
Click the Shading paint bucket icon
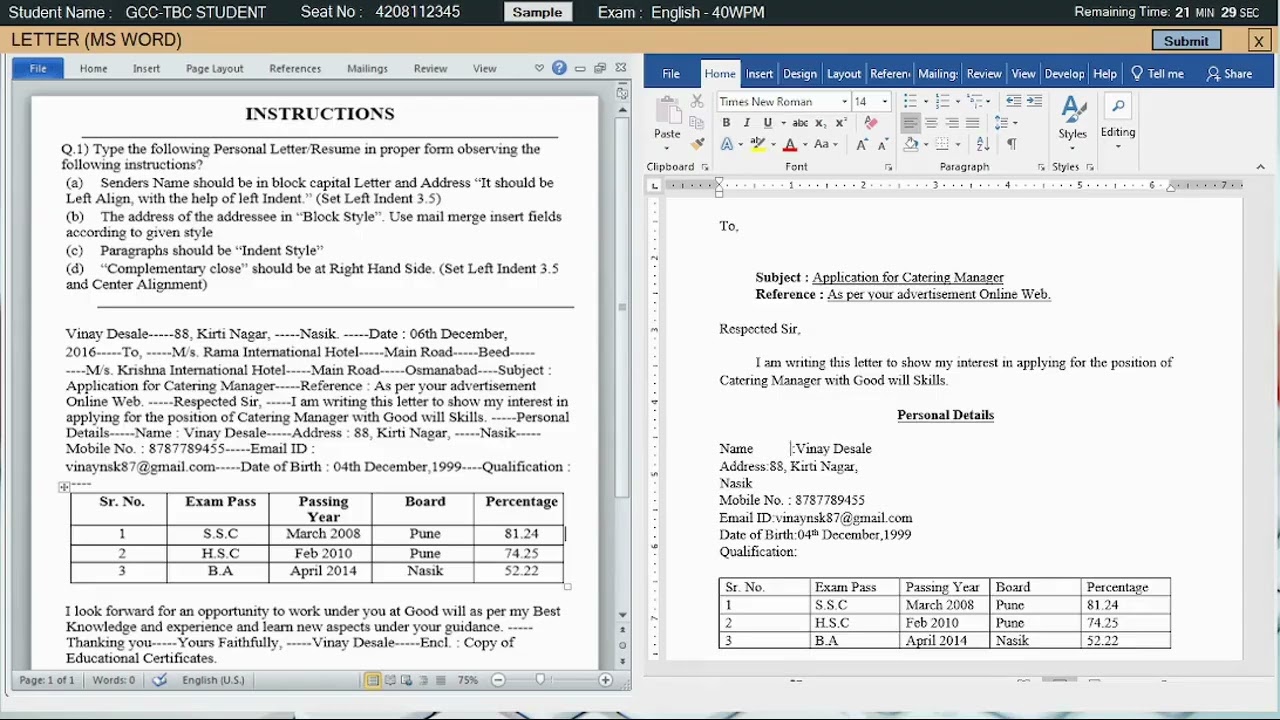(x=910, y=145)
